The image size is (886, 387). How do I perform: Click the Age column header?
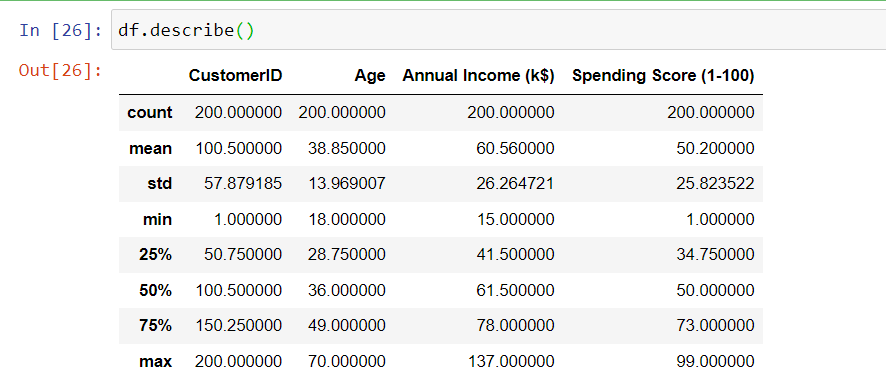(370, 76)
